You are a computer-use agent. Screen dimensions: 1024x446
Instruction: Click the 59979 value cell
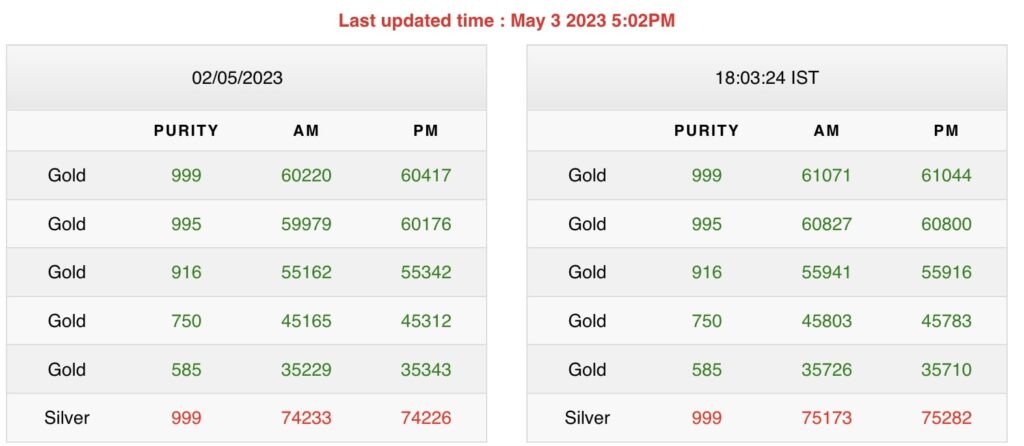[x=306, y=224]
